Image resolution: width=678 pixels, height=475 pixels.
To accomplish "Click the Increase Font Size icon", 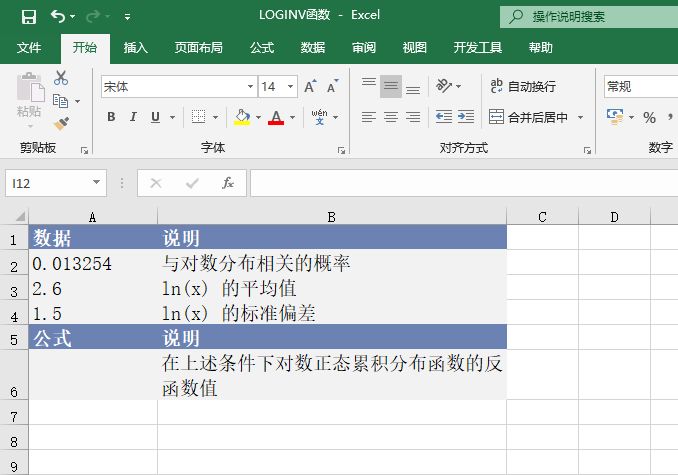I will click(310, 87).
